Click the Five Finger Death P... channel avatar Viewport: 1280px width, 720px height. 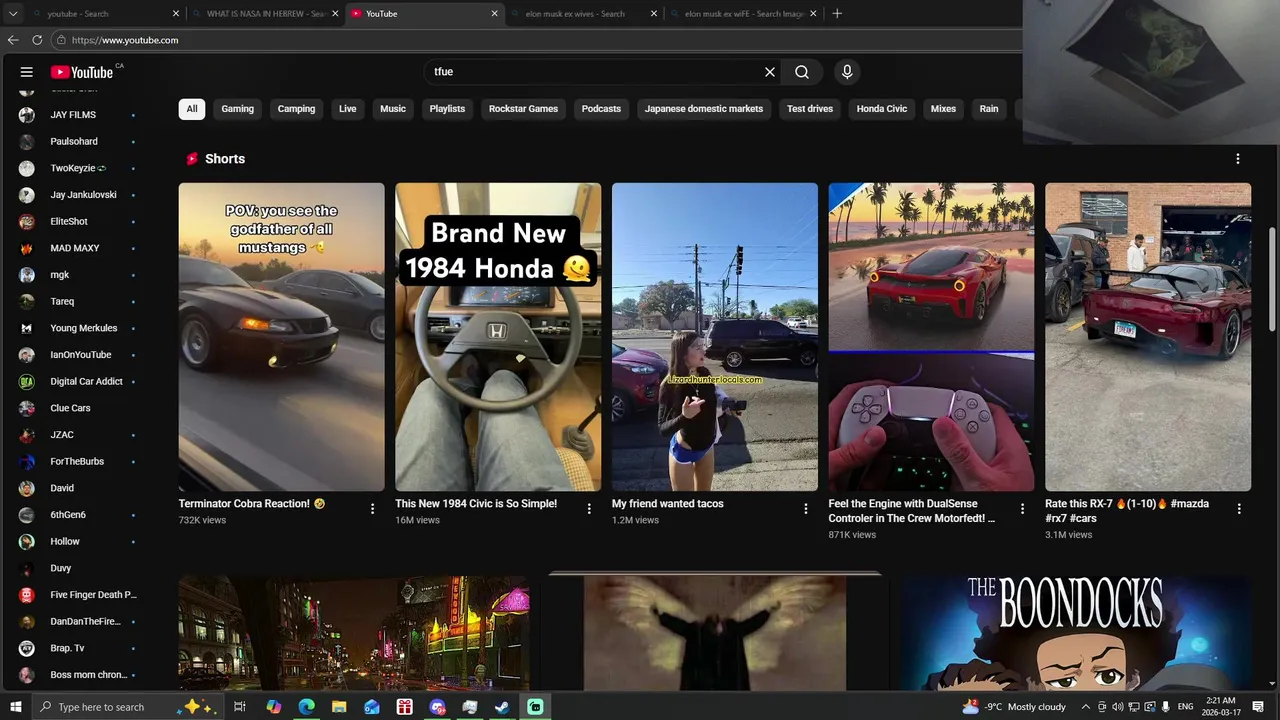tap(27, 595)
